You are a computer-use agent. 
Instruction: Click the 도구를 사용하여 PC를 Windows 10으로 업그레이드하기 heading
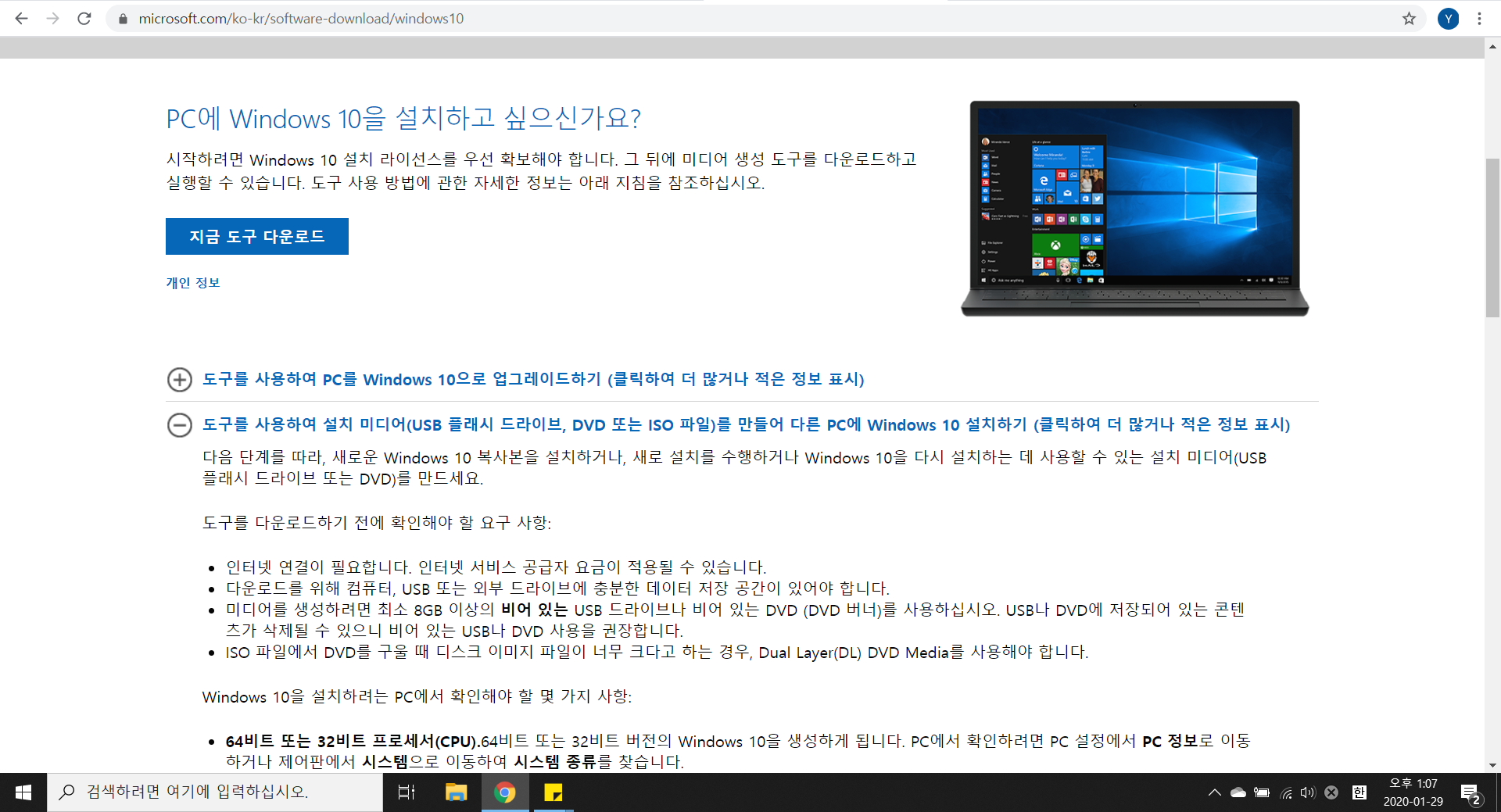pos(533,379)
